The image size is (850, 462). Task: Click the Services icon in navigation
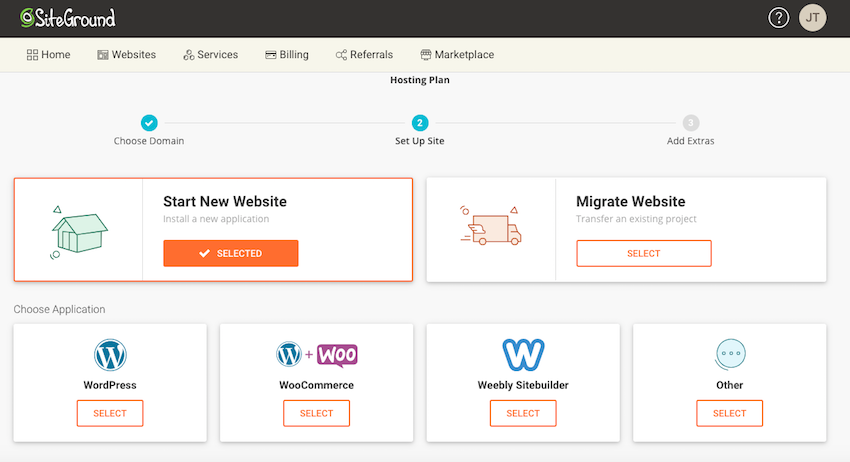189,55
